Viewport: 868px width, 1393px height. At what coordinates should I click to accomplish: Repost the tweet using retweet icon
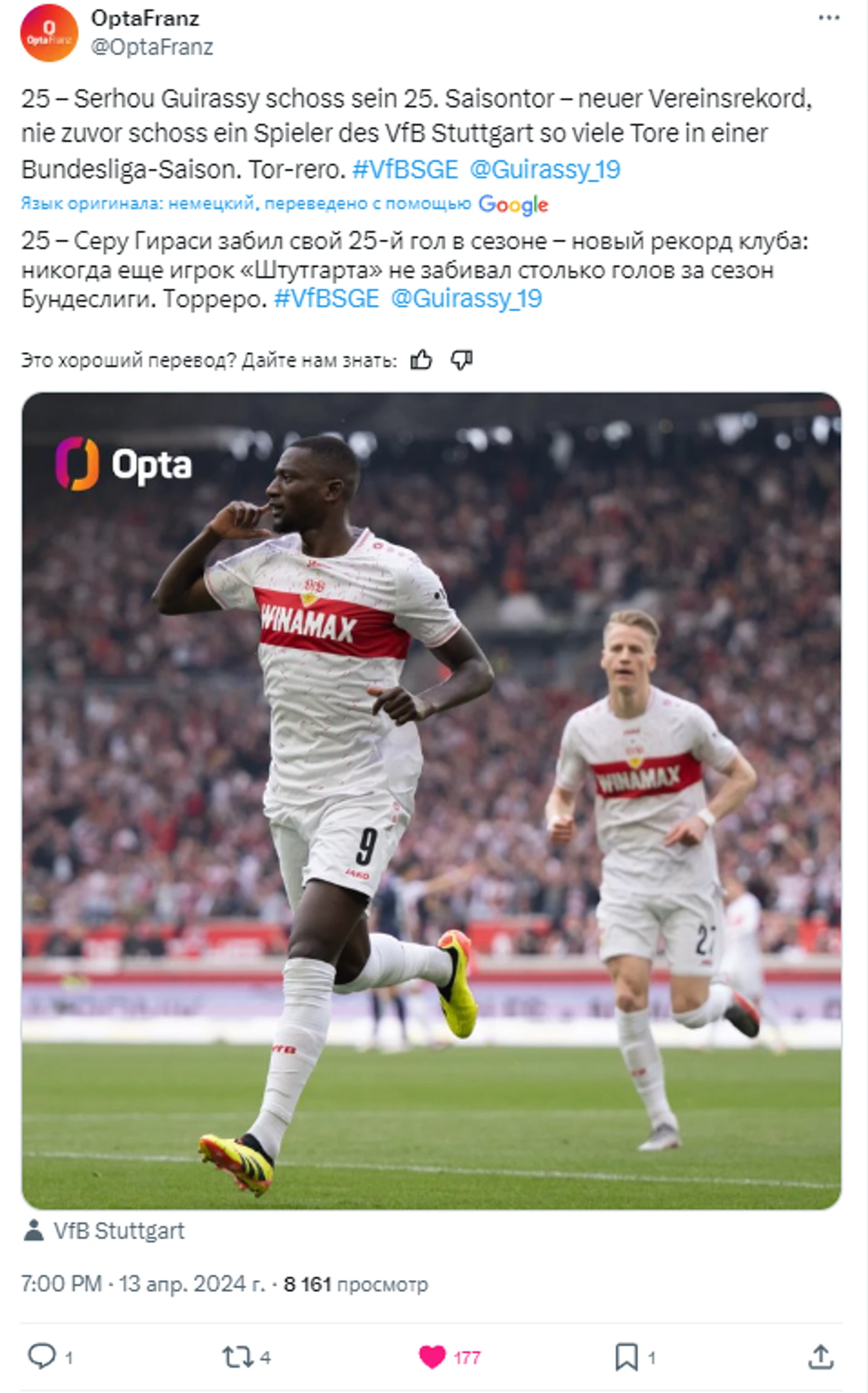pyautogui.click(x=238, y=1357)
